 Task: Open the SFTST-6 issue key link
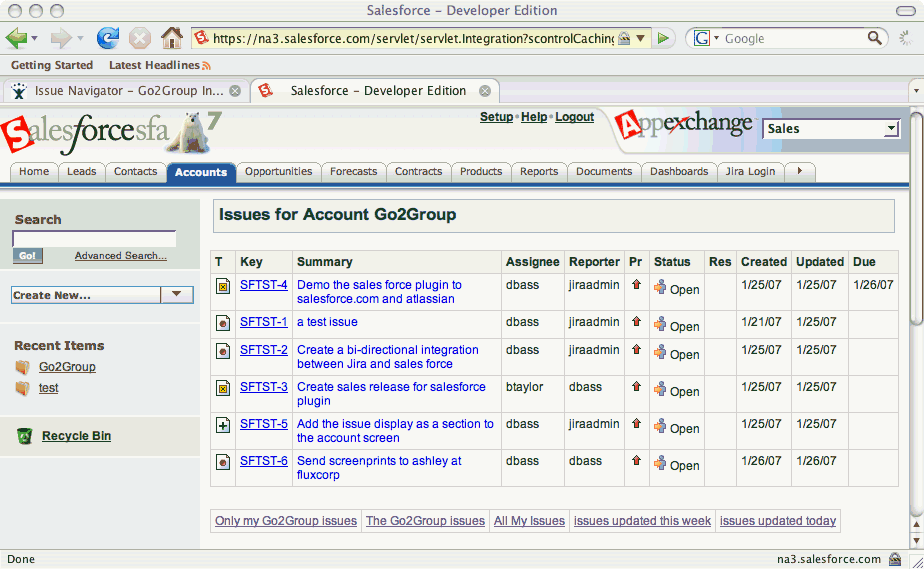264,461
